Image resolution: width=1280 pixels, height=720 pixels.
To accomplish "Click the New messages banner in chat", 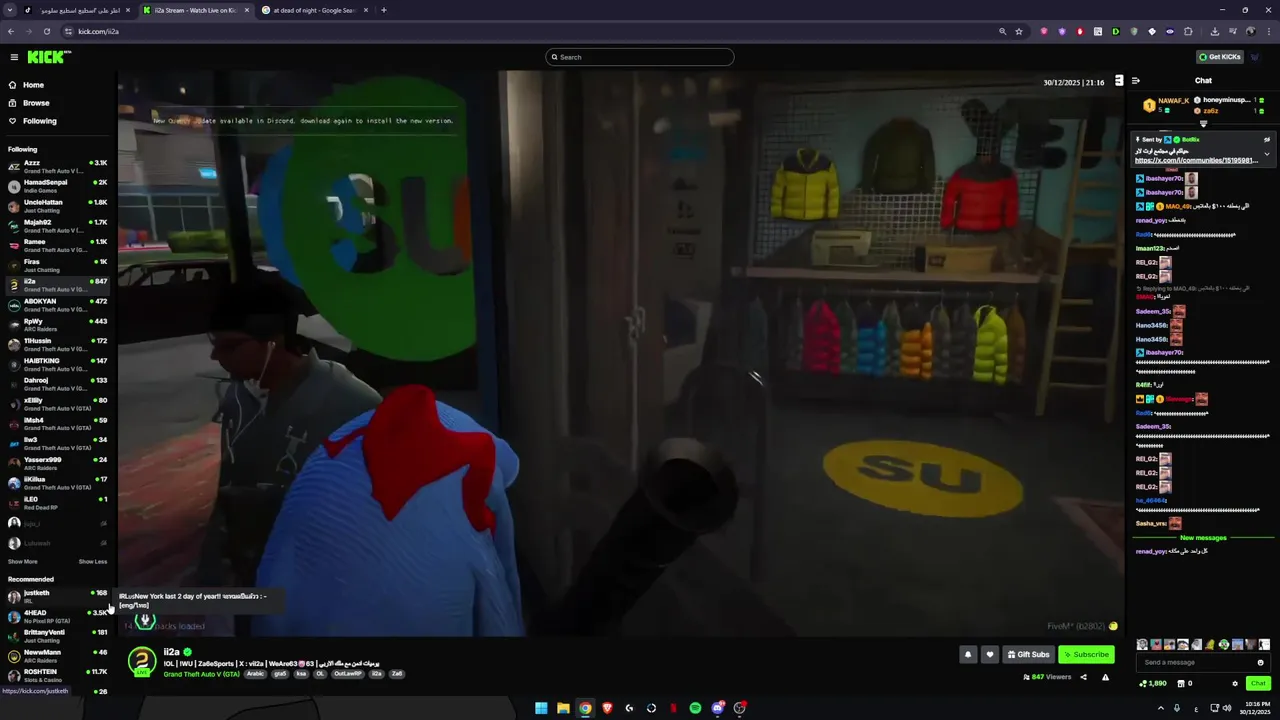I will 1203,538.
